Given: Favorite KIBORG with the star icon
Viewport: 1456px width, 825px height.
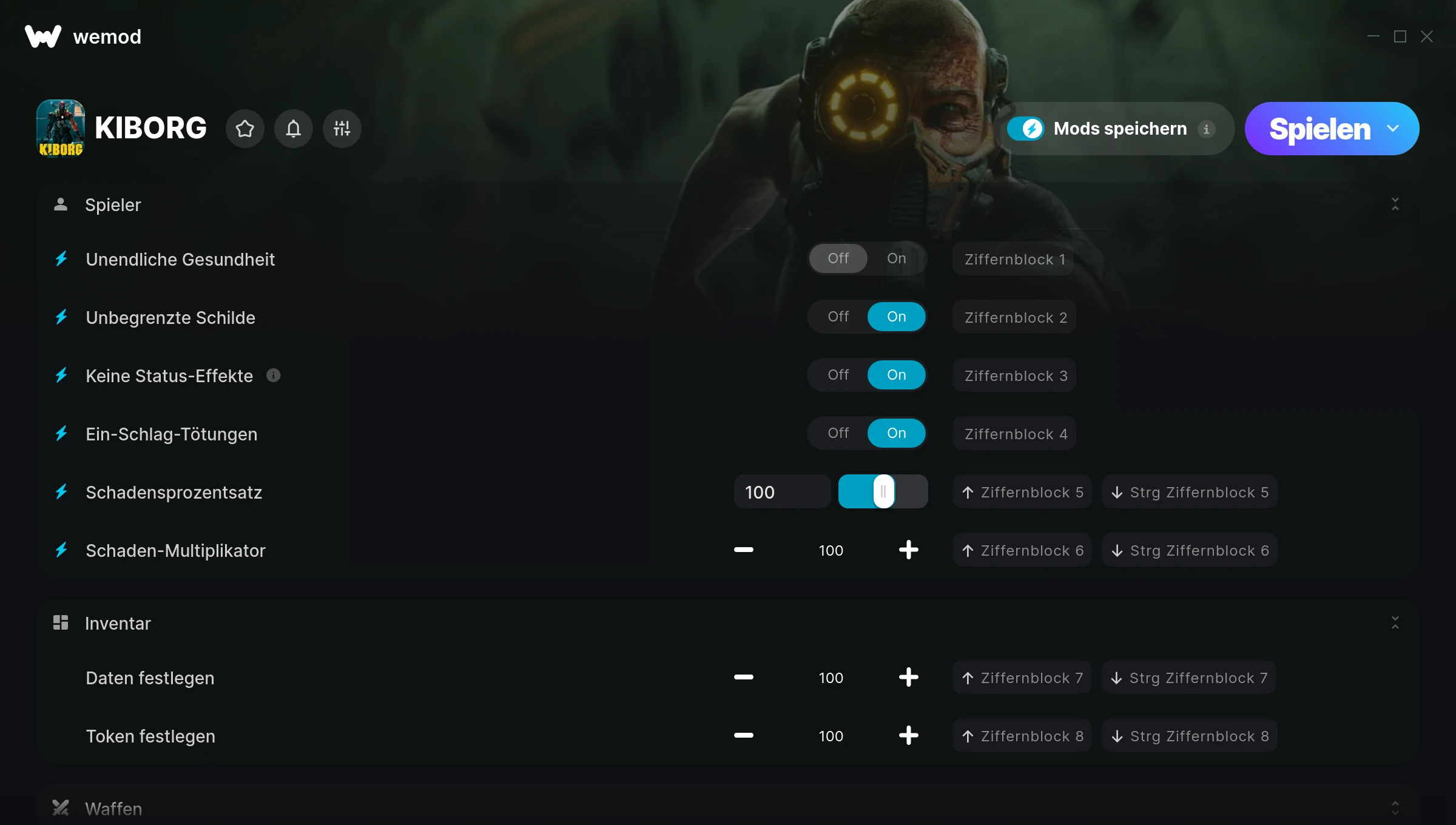Looking at the screenshot, I should [x=245, y=129].
